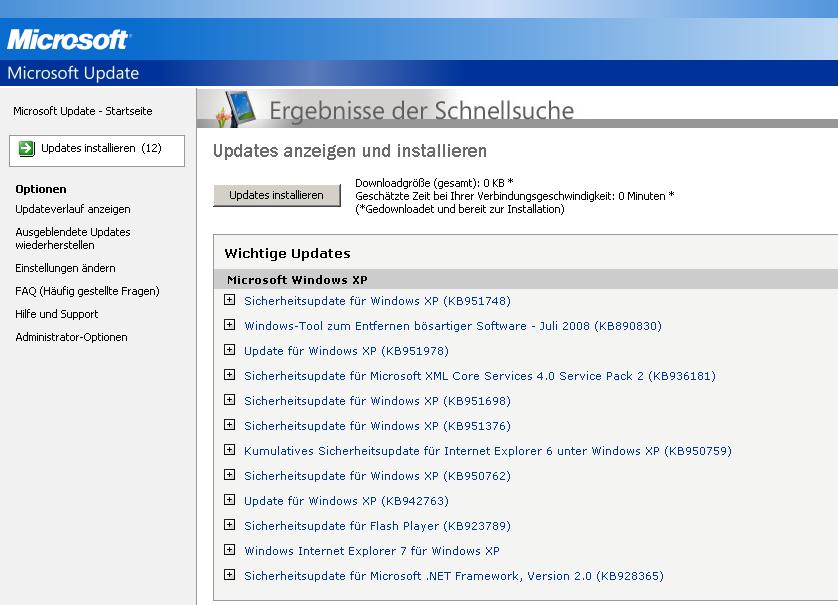Go to Hilfe und Support
The width and height of the screenshot is (838, 605).
[57, 314]
